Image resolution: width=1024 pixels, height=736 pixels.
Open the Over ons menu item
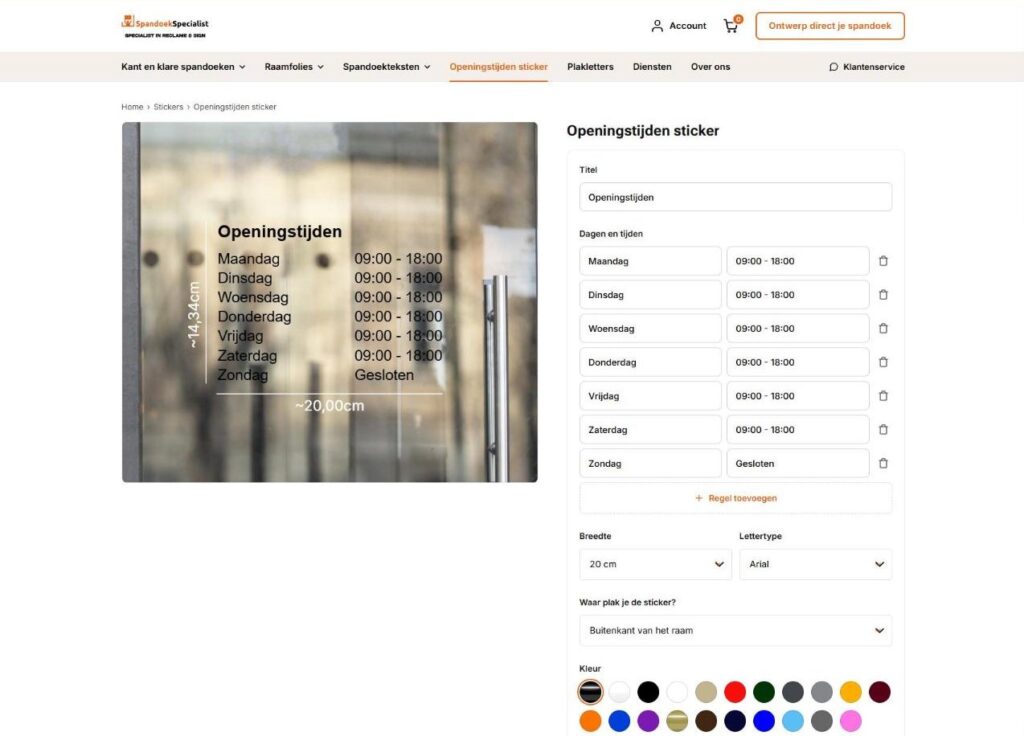[711, 67]
